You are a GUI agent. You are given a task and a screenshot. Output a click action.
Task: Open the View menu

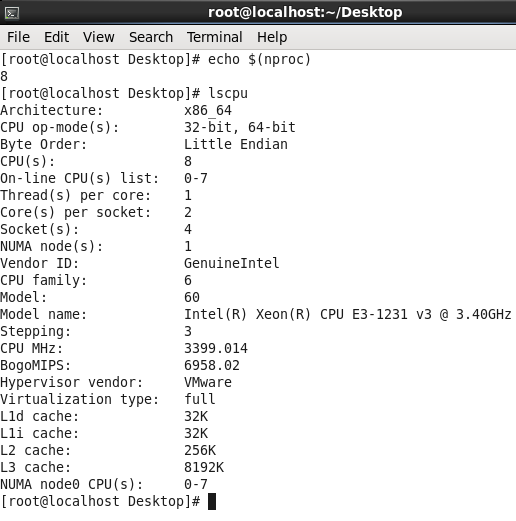98,37
